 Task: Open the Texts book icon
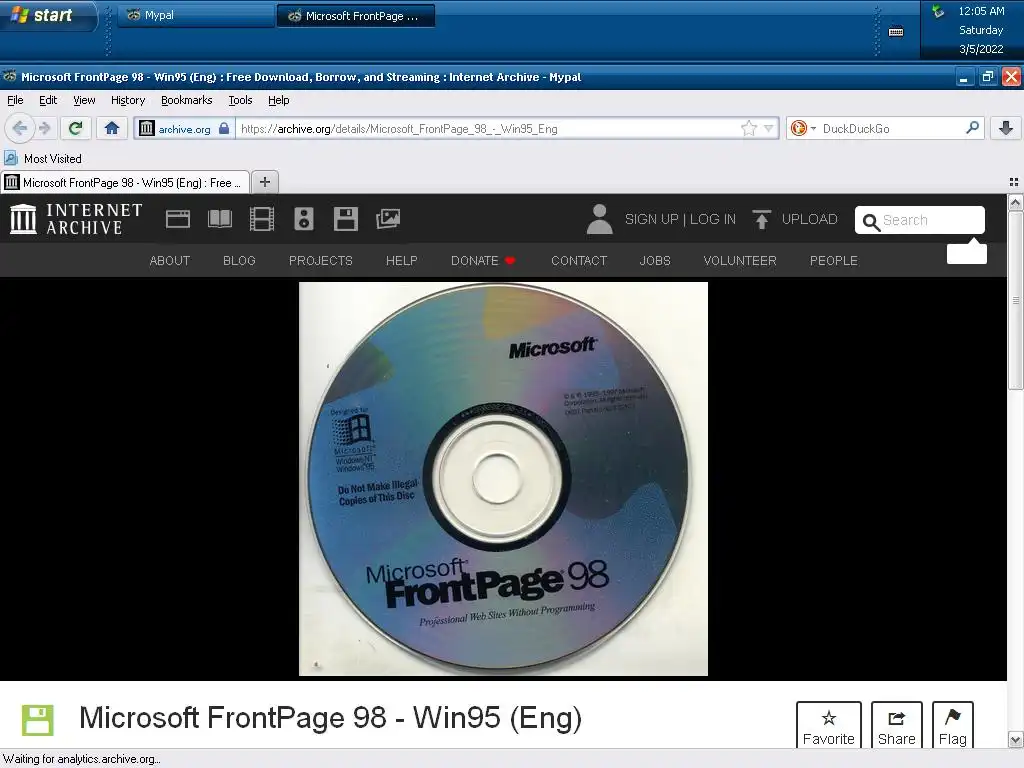click(219, 219)
